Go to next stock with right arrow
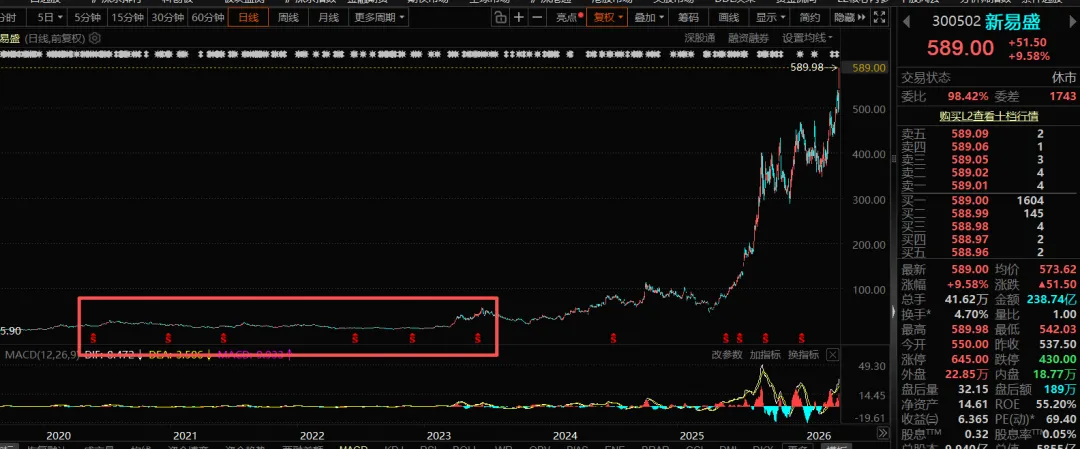1080x449 pixels. [x=1070, y=21]
